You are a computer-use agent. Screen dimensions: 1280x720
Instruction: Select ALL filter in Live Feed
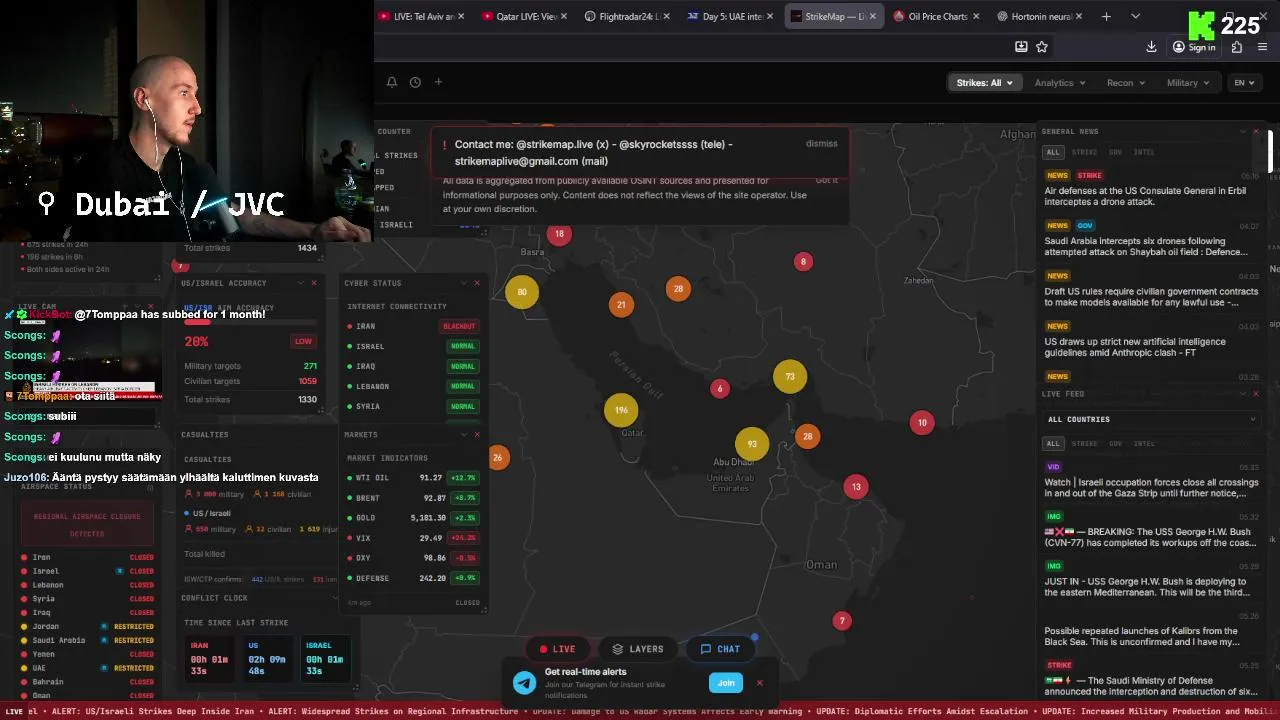click(1053, 443)
